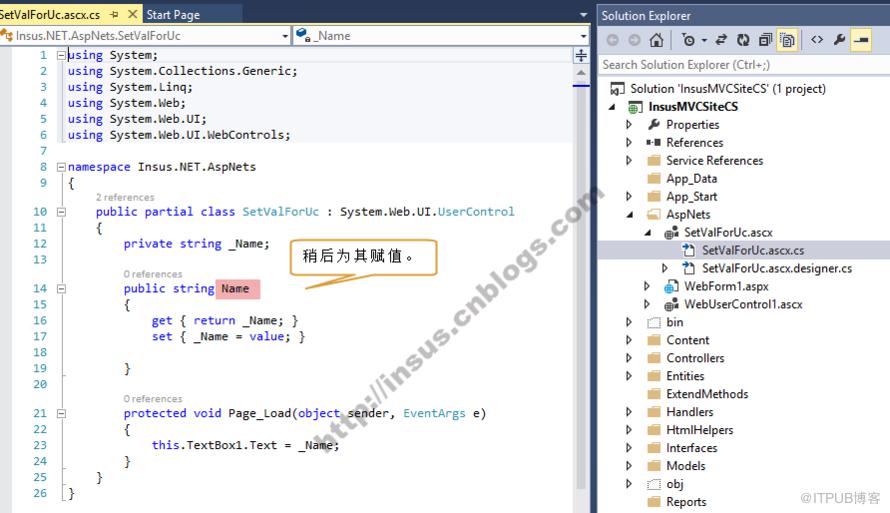Viewport: 890px width, 513px height.
Task: Select WebForm1.aspx in Solution Explorer
Action: point(726,286)
